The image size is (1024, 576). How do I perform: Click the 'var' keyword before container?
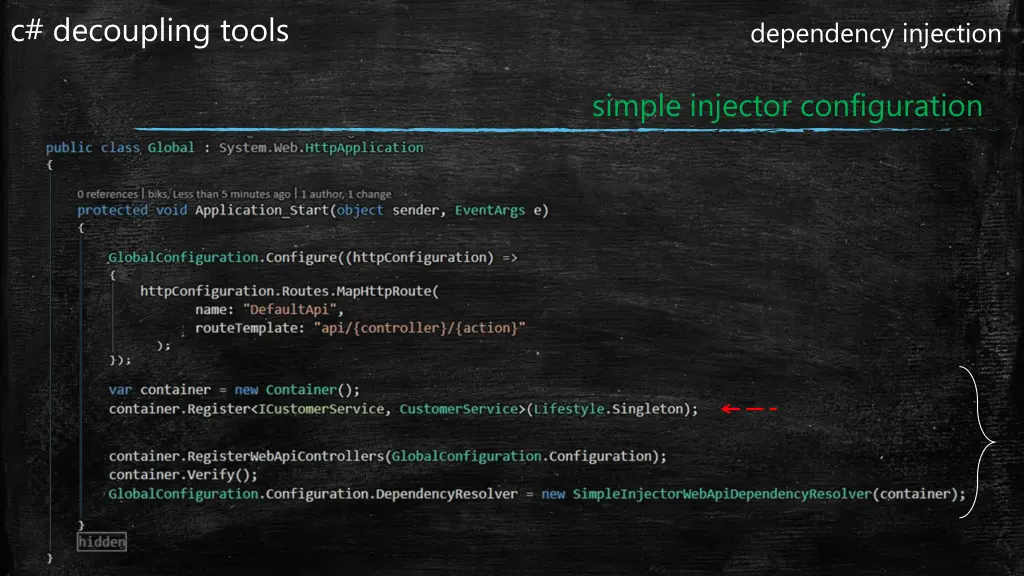click(120, 390)
